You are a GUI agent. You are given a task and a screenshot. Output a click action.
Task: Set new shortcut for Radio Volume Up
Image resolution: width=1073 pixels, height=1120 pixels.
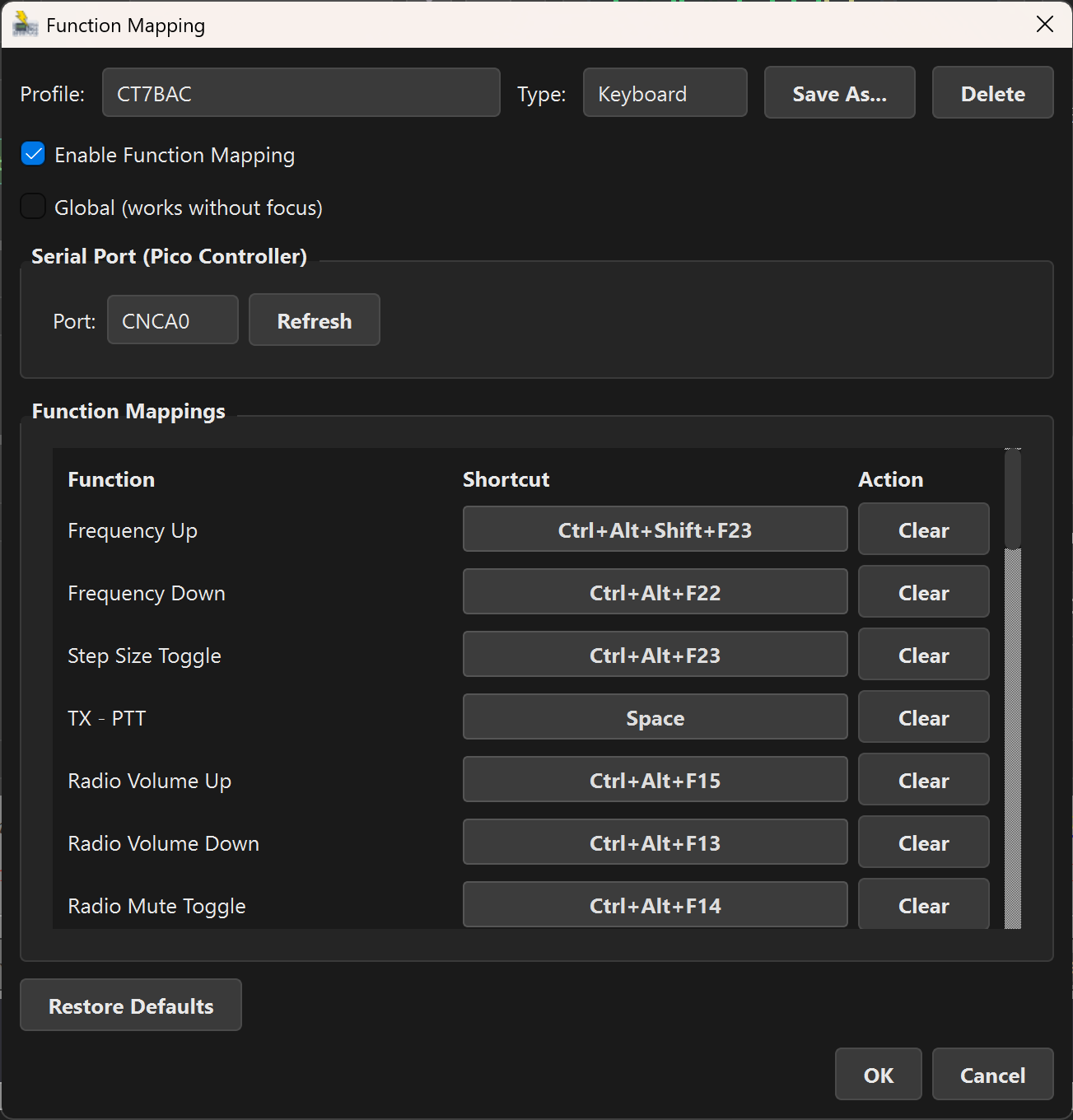tap(655, 780)
